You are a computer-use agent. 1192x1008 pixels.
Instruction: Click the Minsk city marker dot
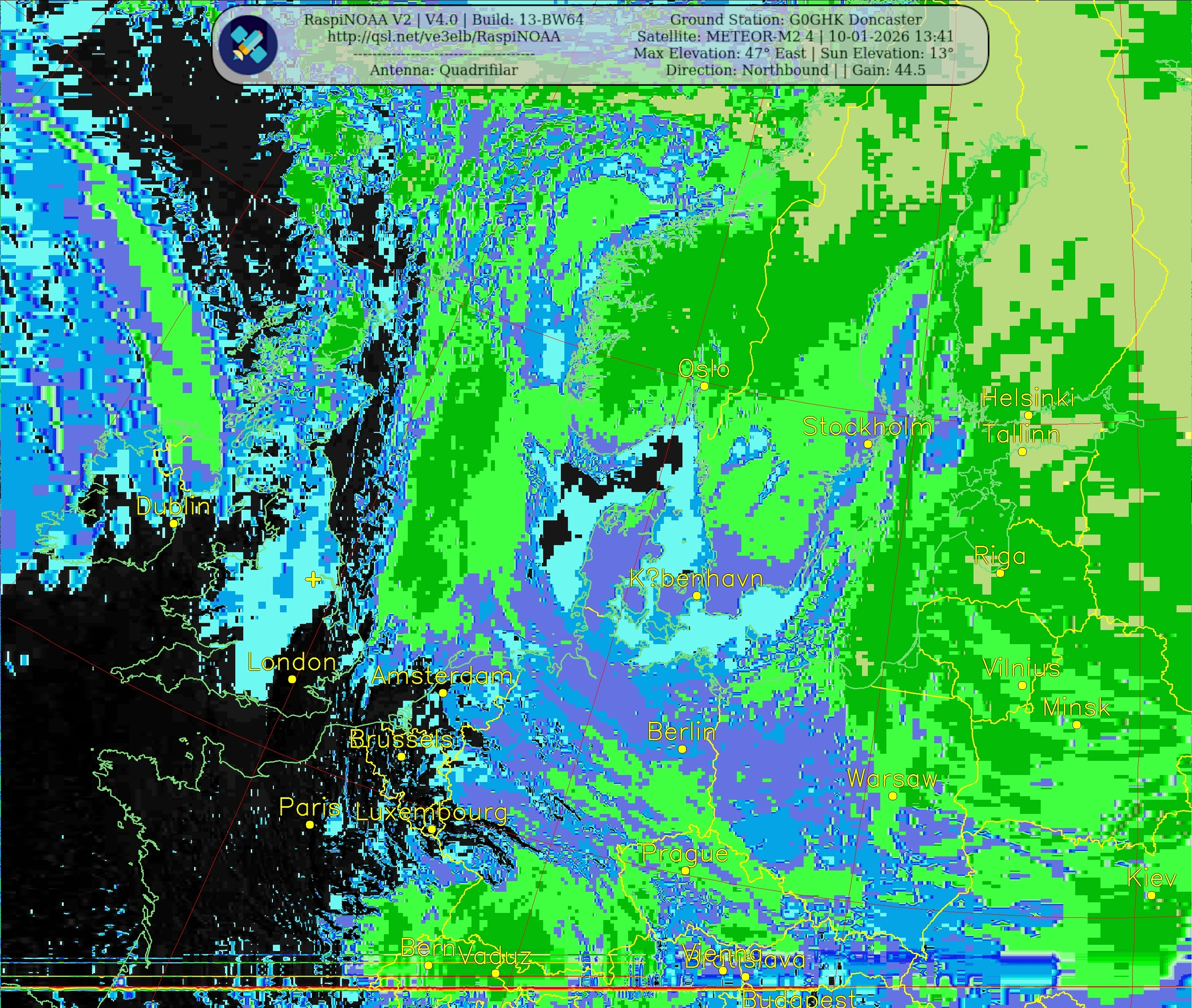point(1077,725)
